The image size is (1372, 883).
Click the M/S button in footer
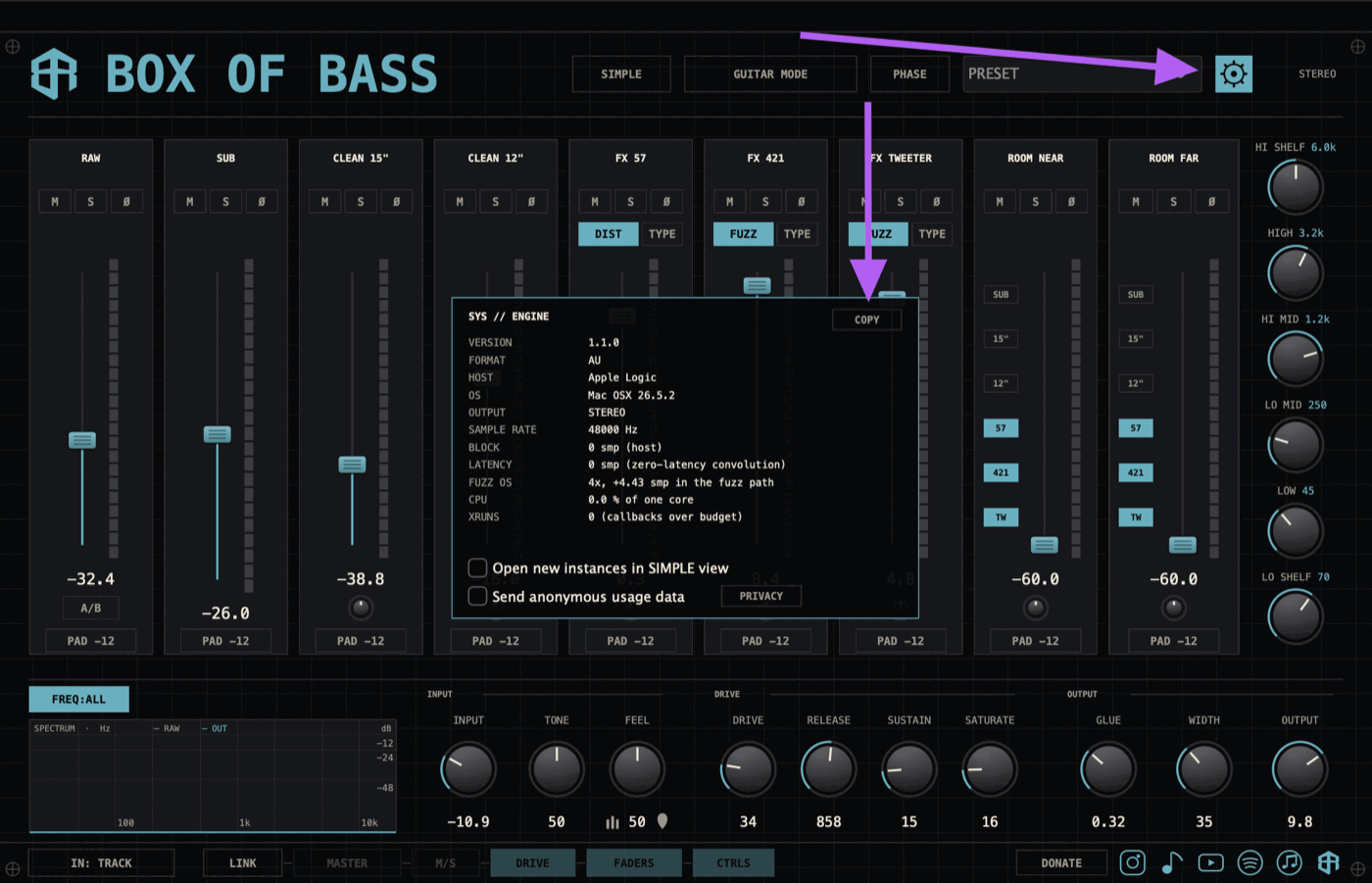[x=445, y=863]
